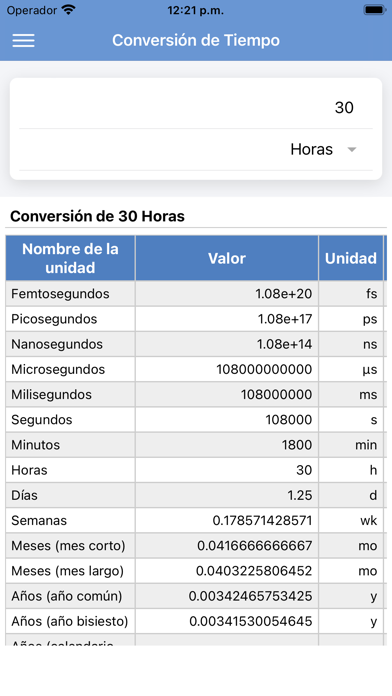Viewport: 392px width, 696px height.
Task: Tap the Años (año bisiesto) row
Action: click(x=70, y=621)
